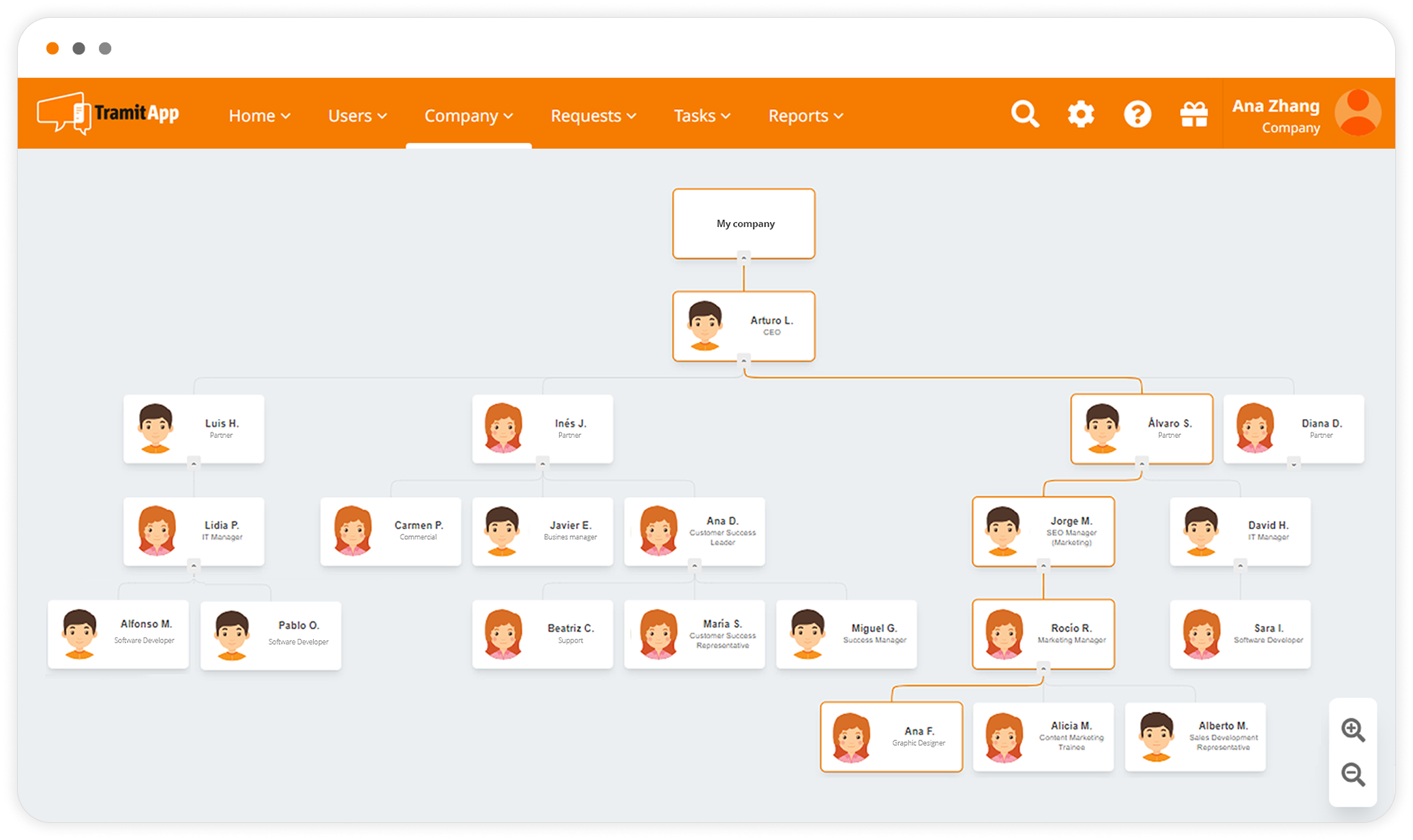Image resolution: width=1413 pixels, height=840 pixels.
Task: Click Ana Zhang's profile avatar
Action: [1358, 113]
